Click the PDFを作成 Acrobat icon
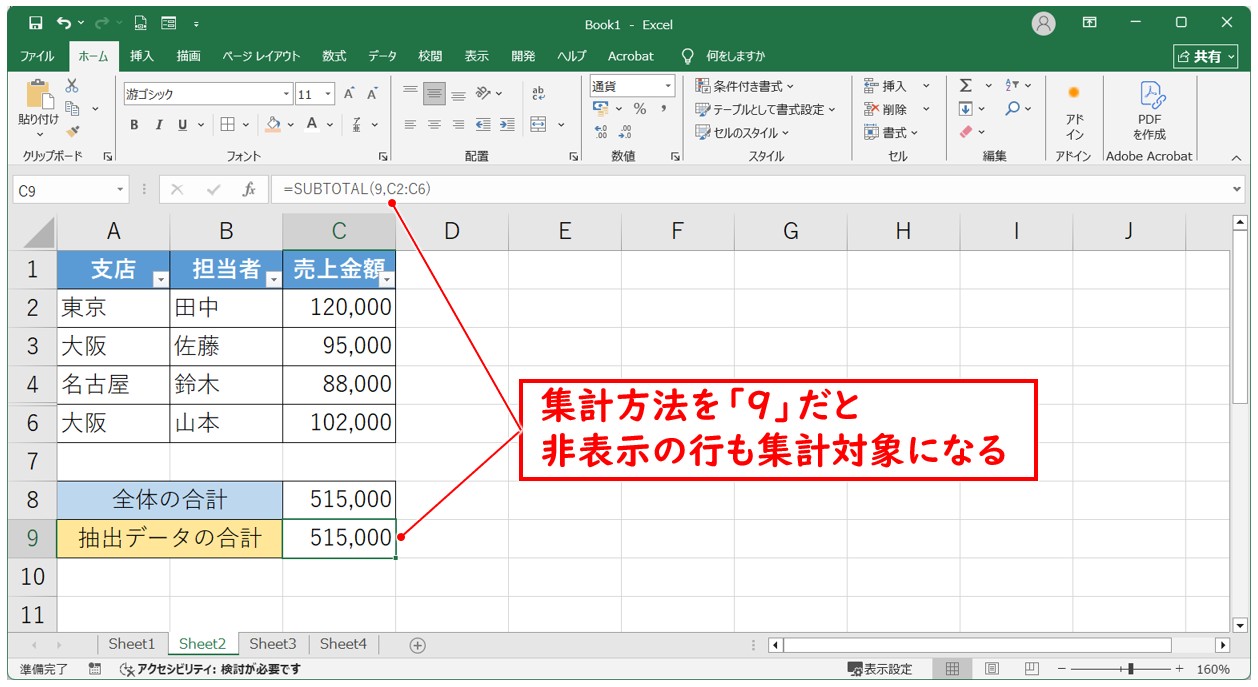 tap(1149, 109)
